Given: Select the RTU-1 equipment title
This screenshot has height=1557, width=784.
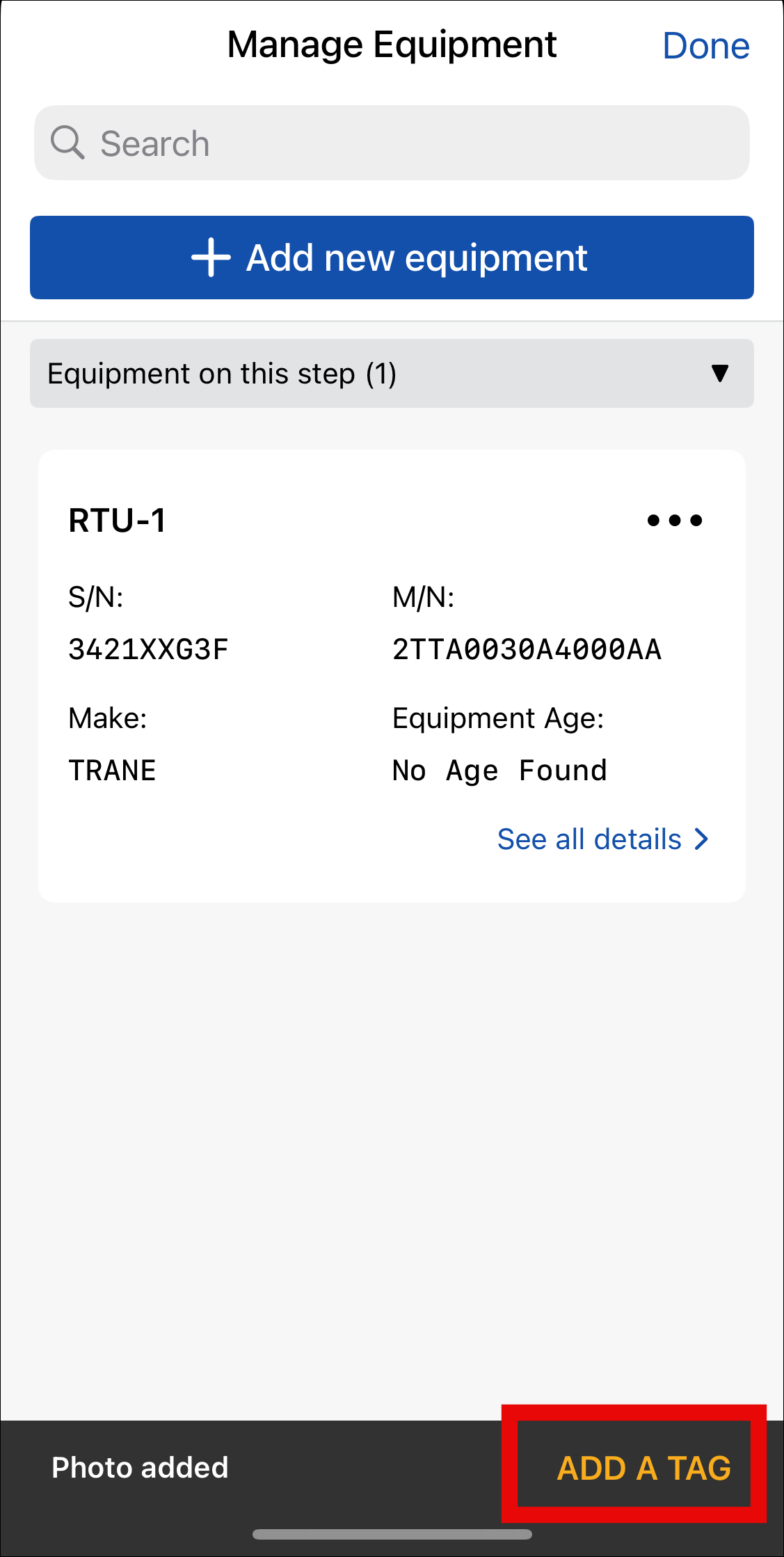Looking at the screenshot, I should [118, 521].
